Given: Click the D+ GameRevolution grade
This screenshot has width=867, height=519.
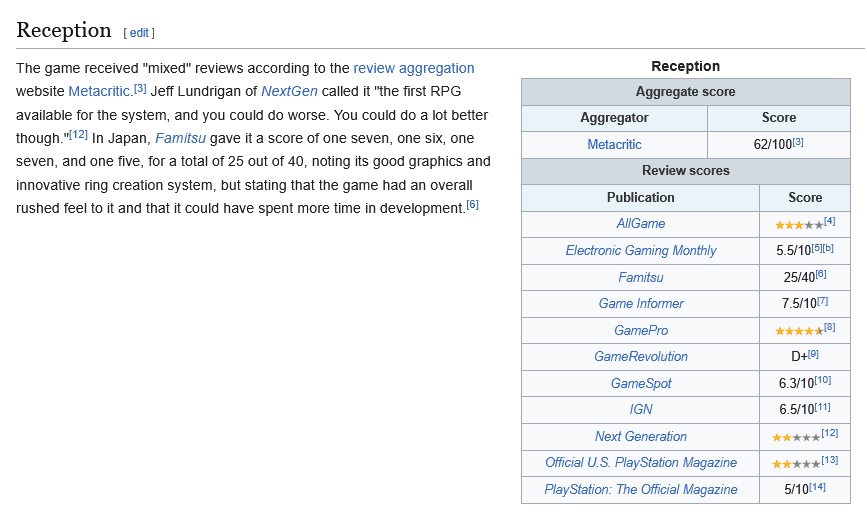Looking at the screenshot, I should pyautogui.click(x=799, y=357).
